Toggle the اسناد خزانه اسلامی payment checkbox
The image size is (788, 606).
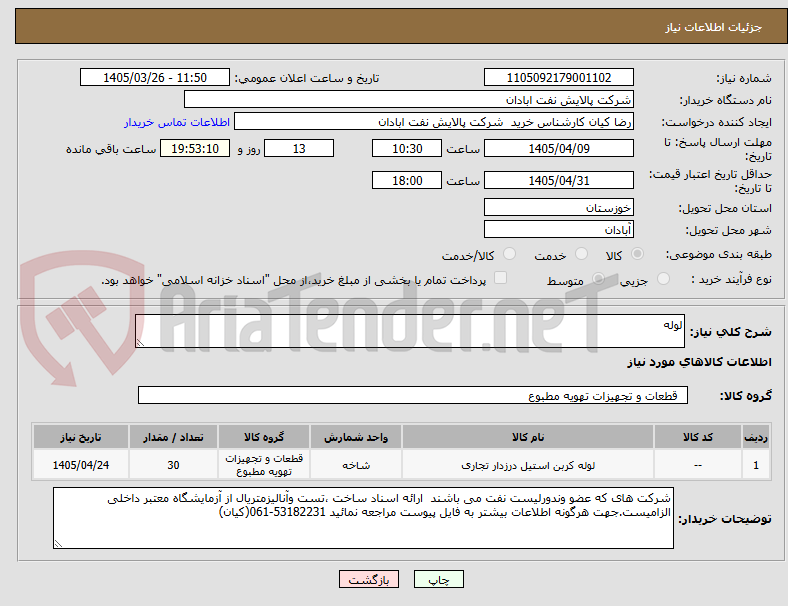(501, 278)
